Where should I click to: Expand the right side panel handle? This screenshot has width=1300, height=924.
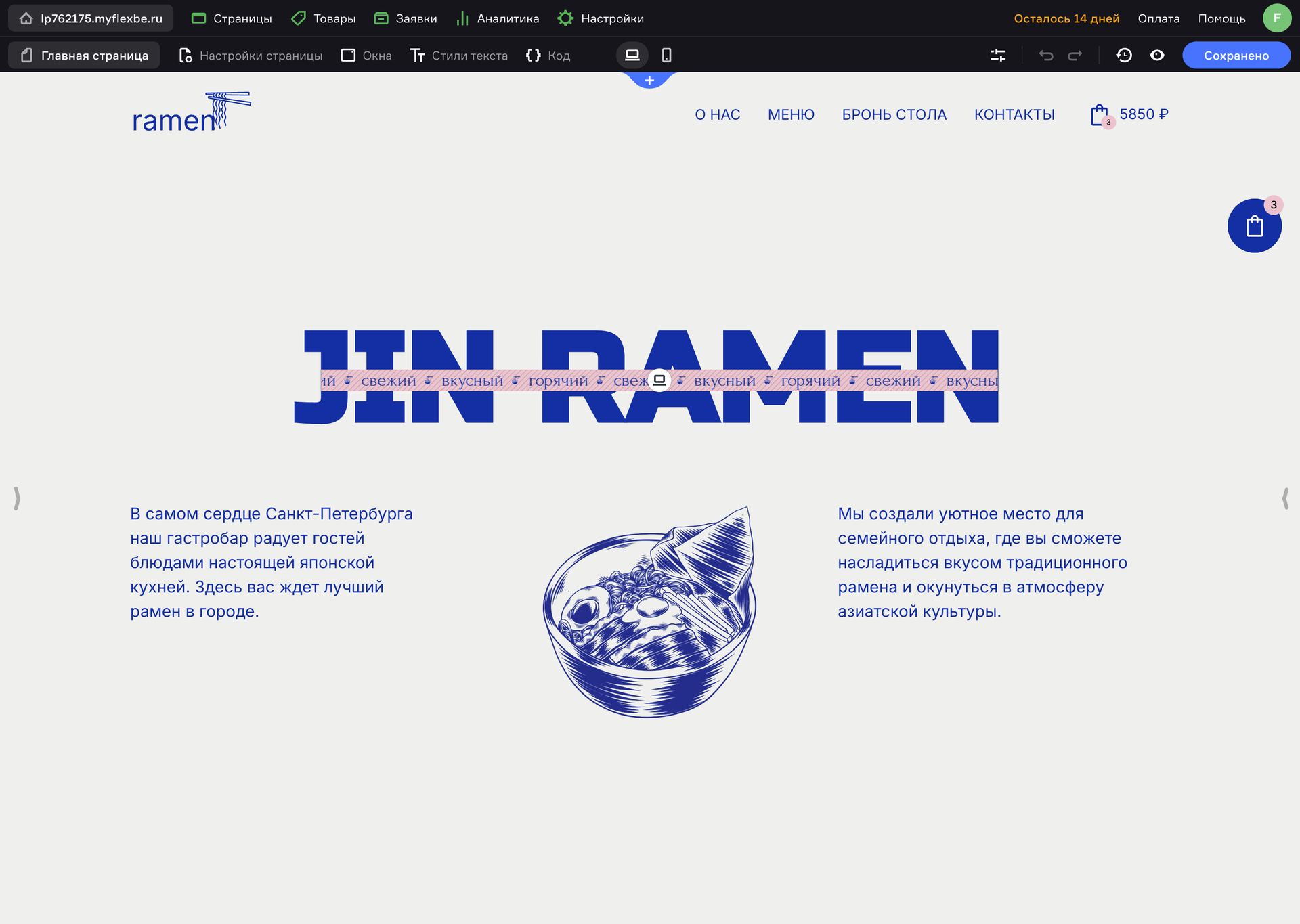[1284, 498]
